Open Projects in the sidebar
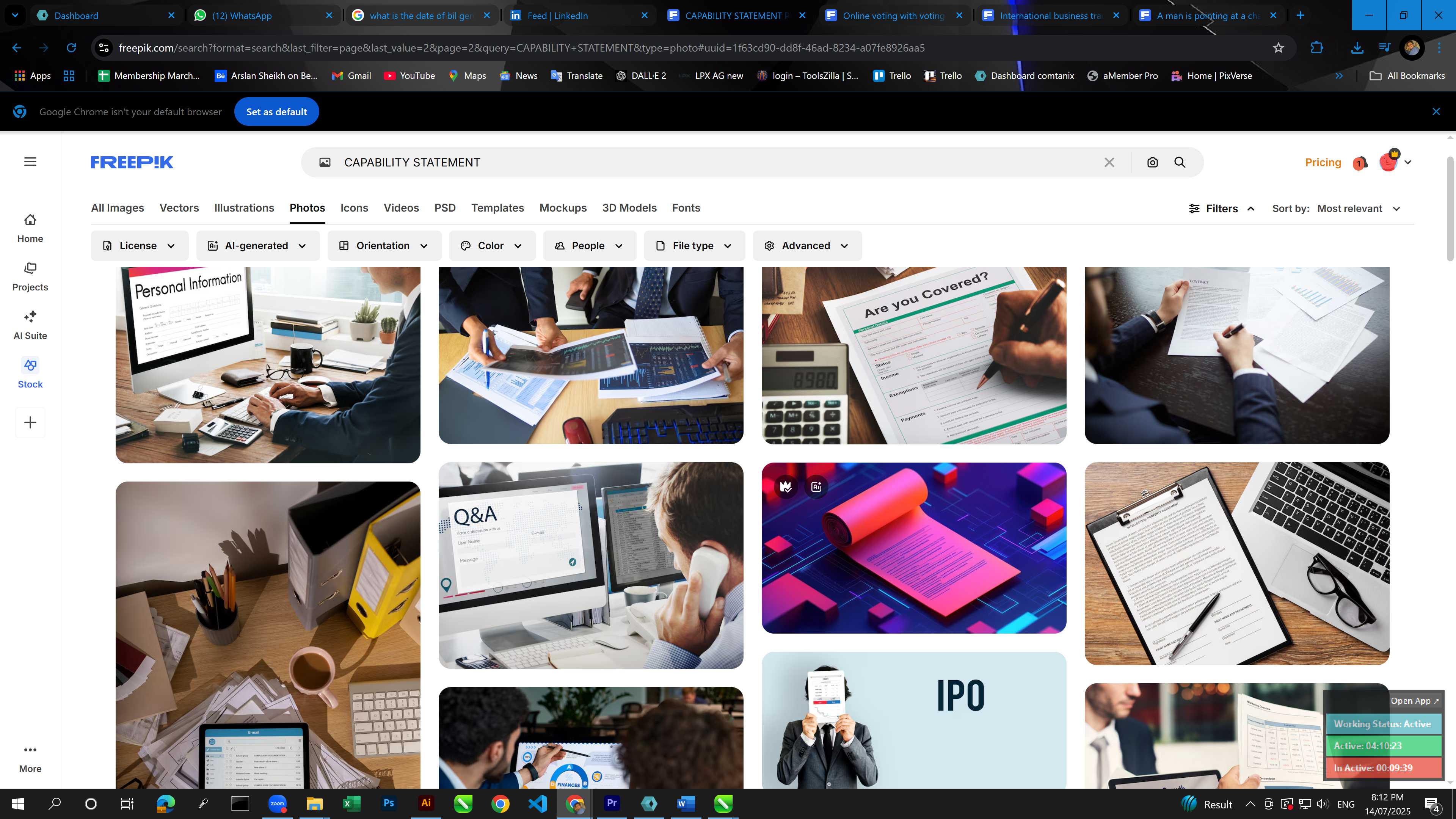 click(30, 277)
